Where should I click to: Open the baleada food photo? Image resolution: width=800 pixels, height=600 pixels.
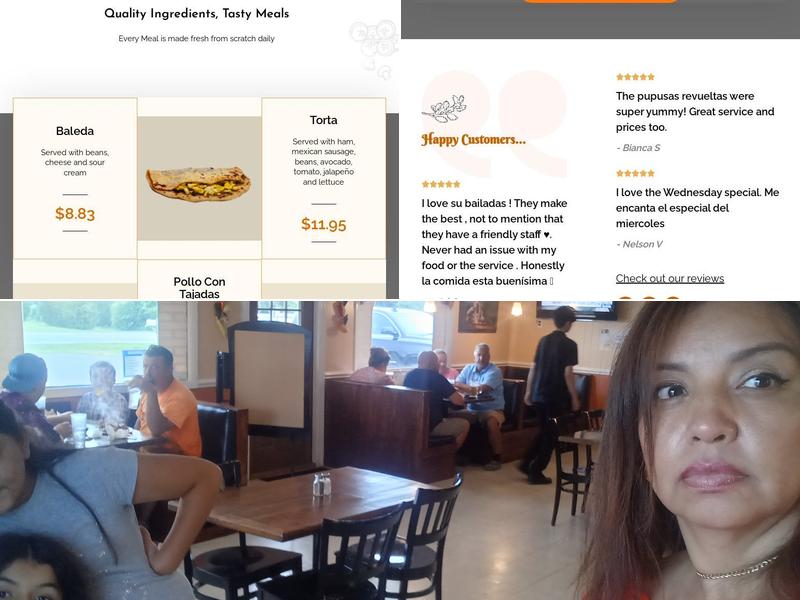pos(199,179)
